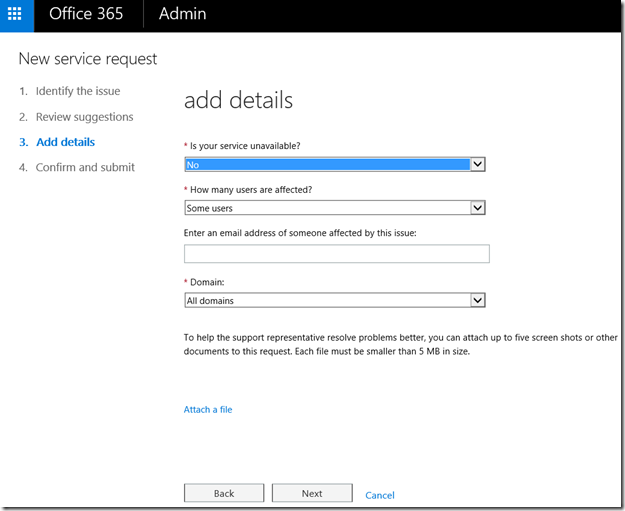Click the Office 365 header title
The height and width of the screenshot is (511, 625).
[x=86, y=14]
